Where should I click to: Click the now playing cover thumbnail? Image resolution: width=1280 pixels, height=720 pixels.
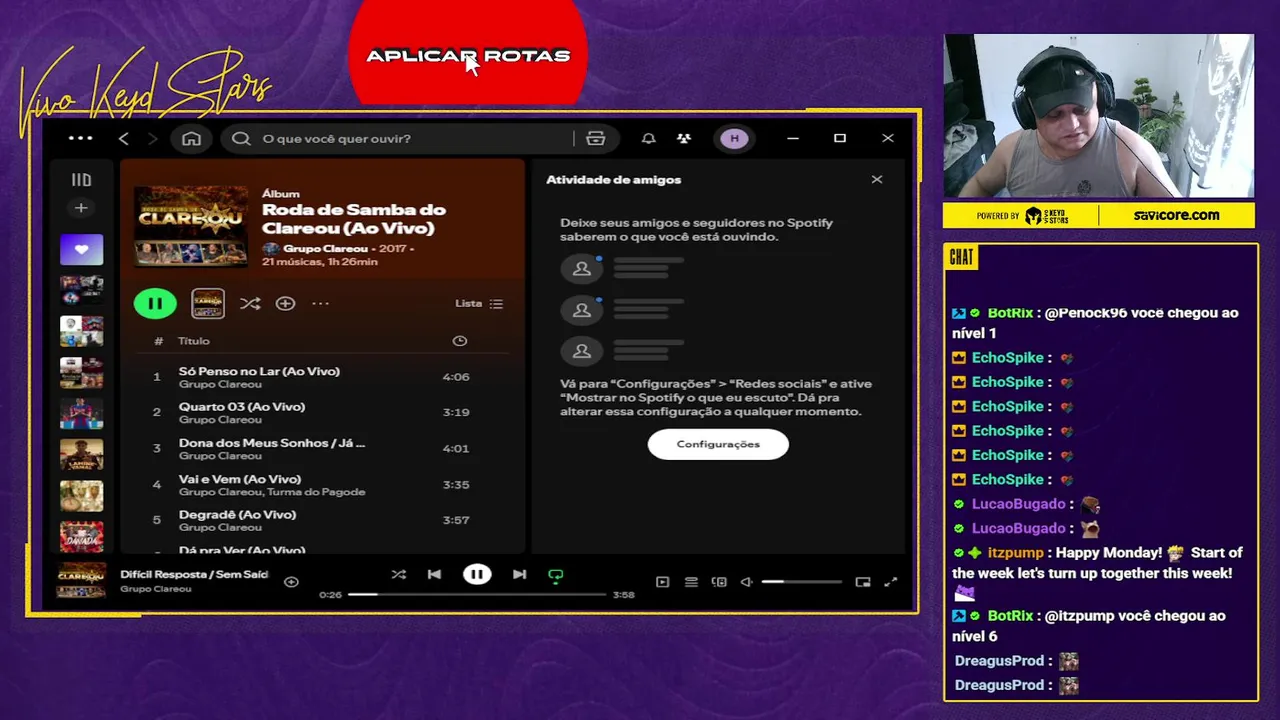point(81,580)
